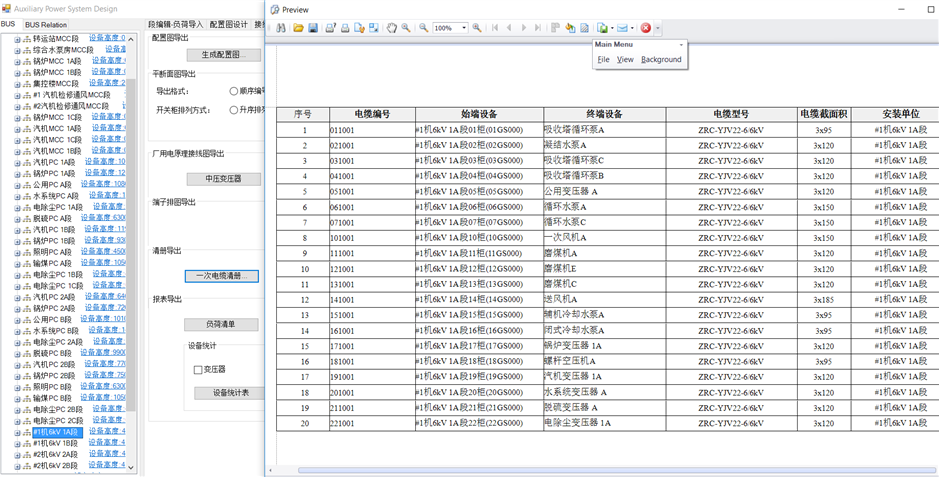The image size is (939, 477).
Task: Select the Hand tool in Preview toolbar
Action: (392, 28)
